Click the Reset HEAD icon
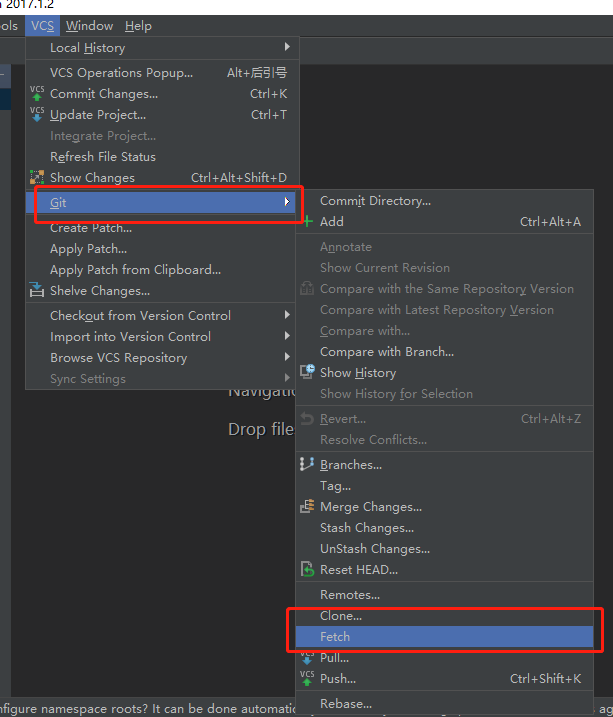 click(307, 569)
